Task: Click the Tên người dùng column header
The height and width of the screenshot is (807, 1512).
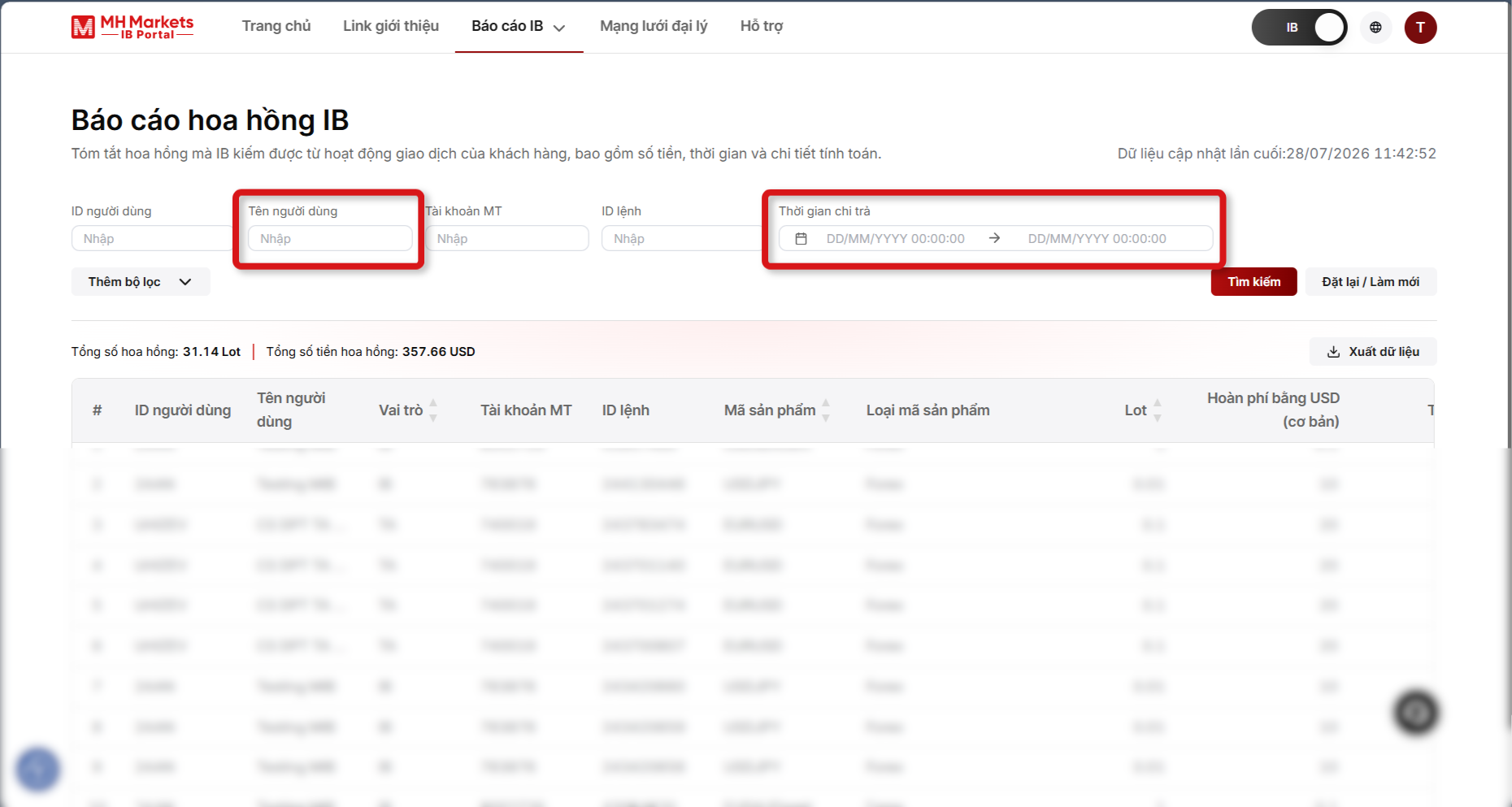Action: click(291, 410)
